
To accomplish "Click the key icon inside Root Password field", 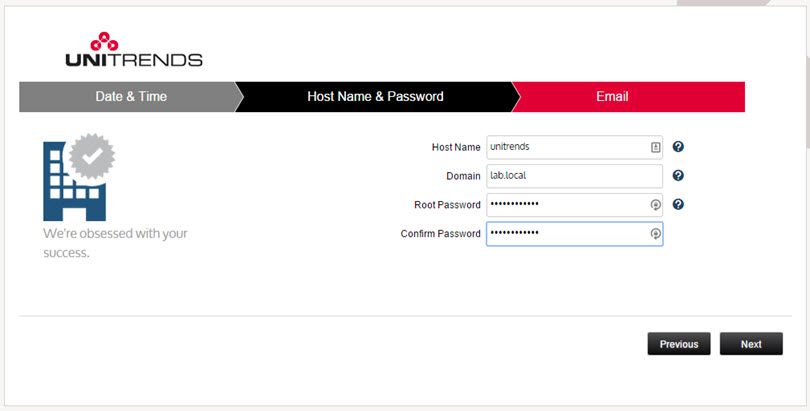I will [x=655, y=205].
